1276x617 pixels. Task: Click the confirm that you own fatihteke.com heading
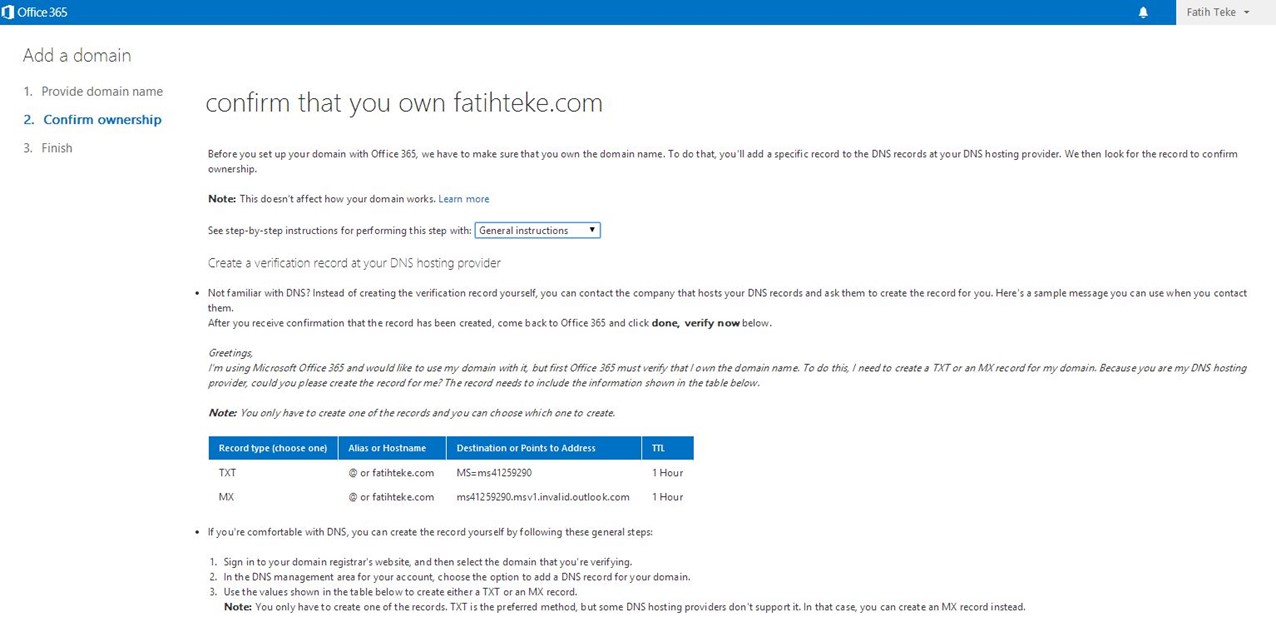[x=404, y=103]
